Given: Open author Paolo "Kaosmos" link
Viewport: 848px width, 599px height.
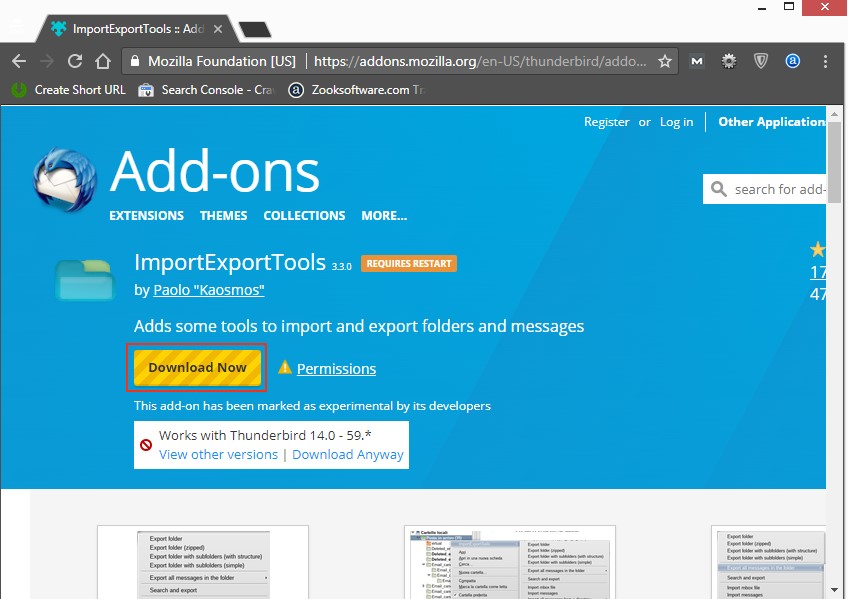Looking at the screenshot, I should pyautogui.click(x=209, y=290).
